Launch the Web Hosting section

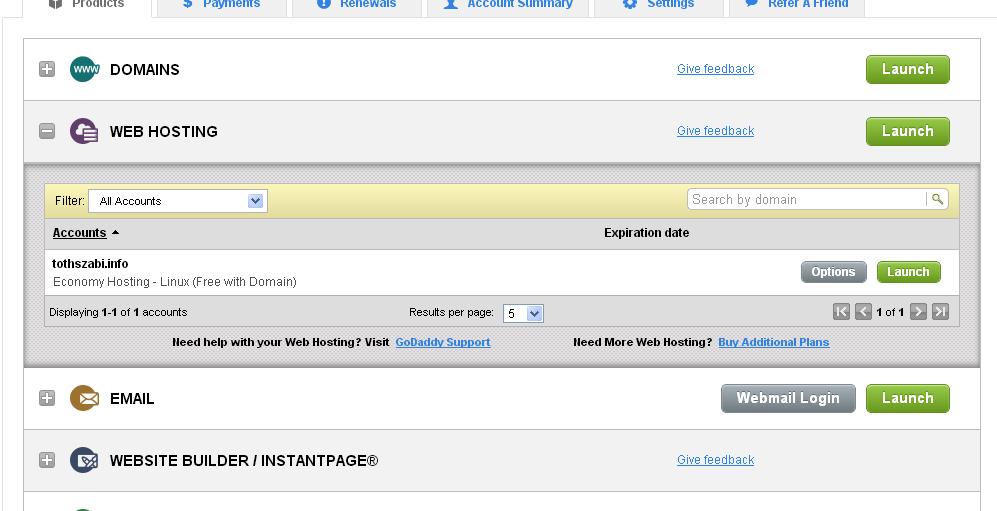pos(907,131)
